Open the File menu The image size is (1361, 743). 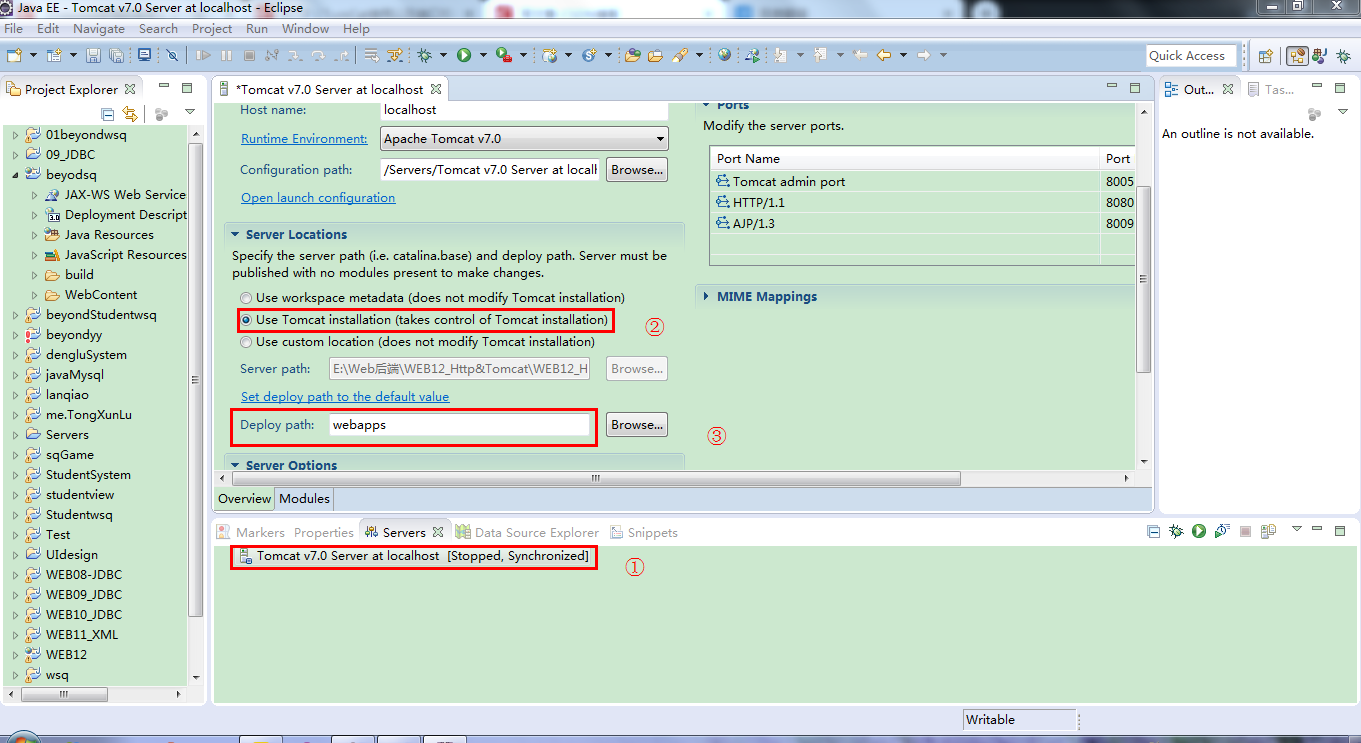[x=14, y=28]
